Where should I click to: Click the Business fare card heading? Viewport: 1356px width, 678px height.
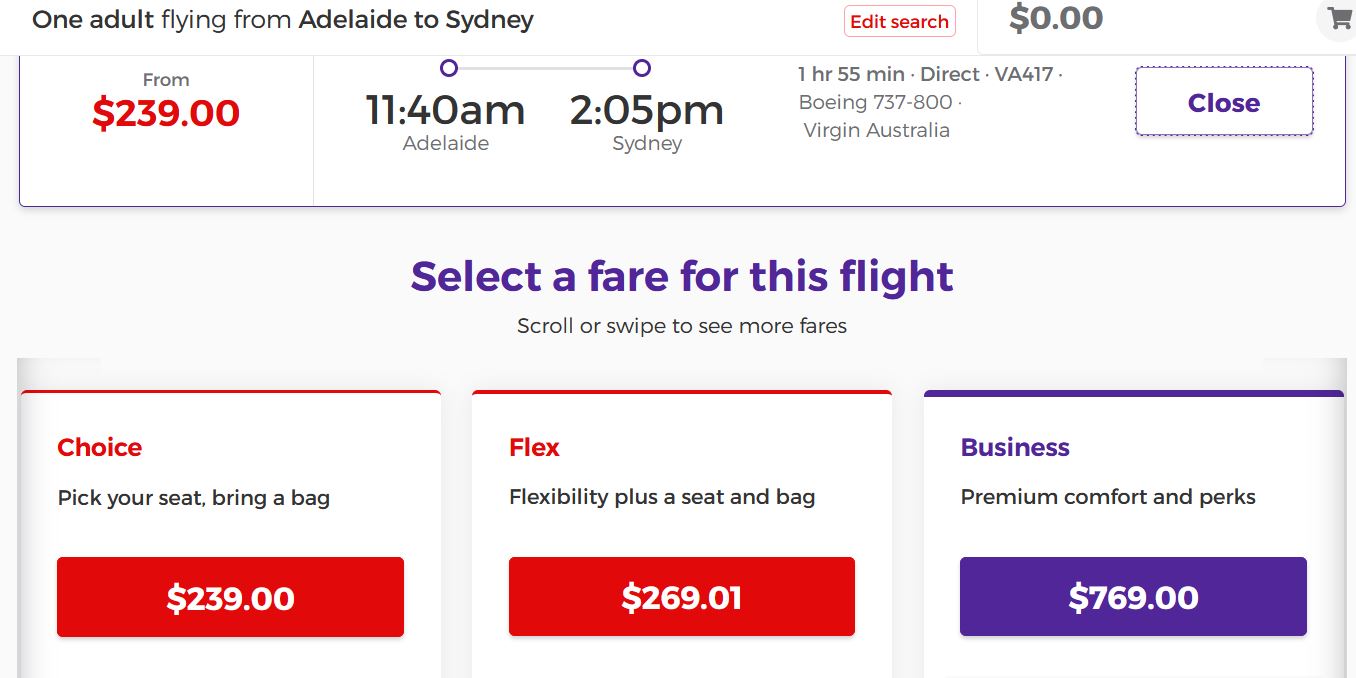1015,447
